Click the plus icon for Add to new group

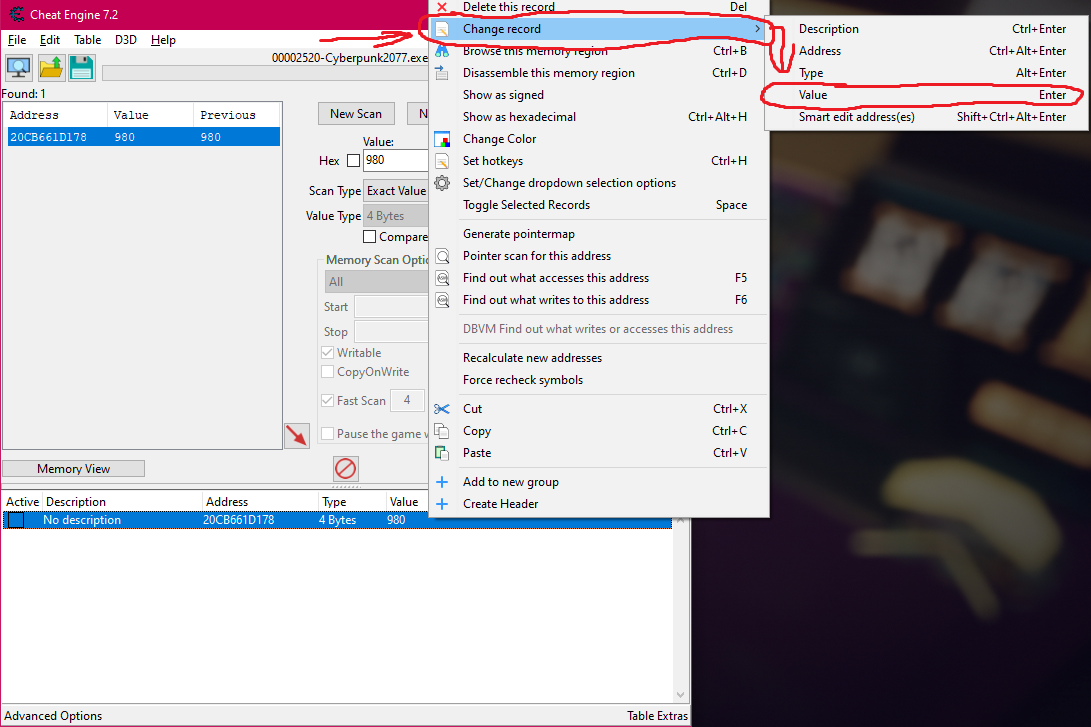point(442,482)
